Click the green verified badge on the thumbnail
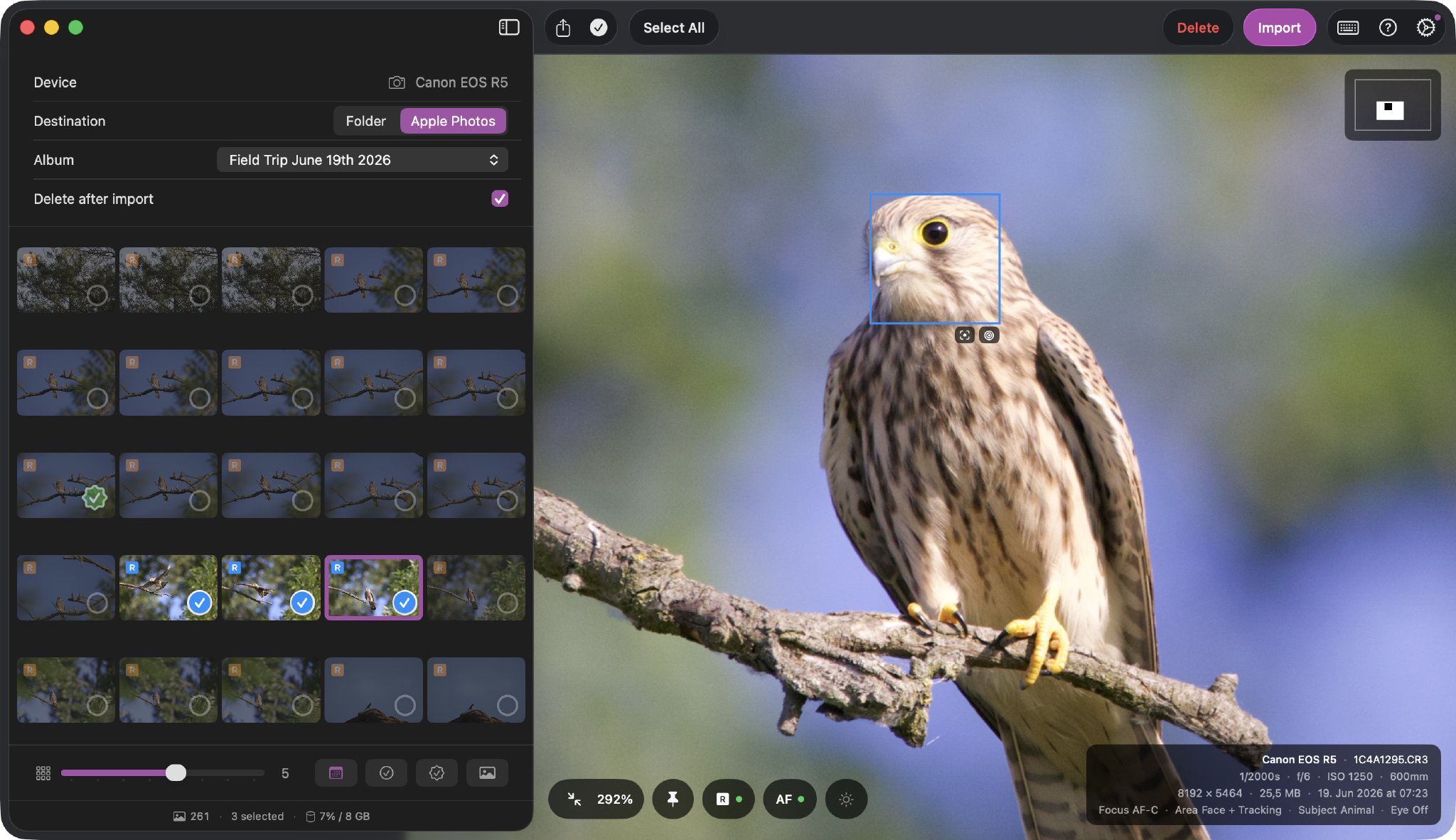 95,497
